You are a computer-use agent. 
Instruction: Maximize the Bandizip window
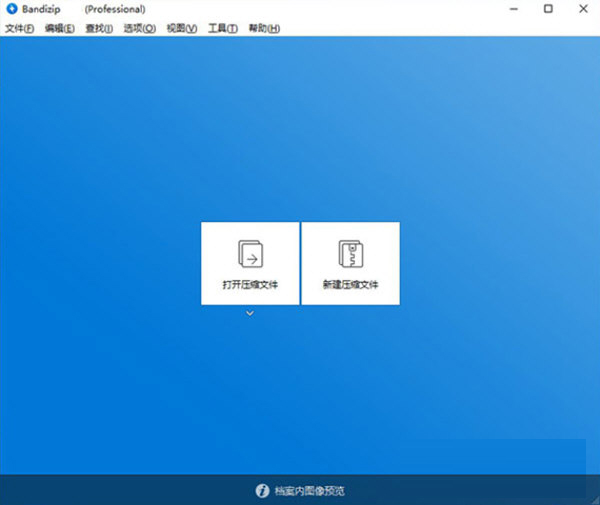pyautogui.click(x=548, y=9)
